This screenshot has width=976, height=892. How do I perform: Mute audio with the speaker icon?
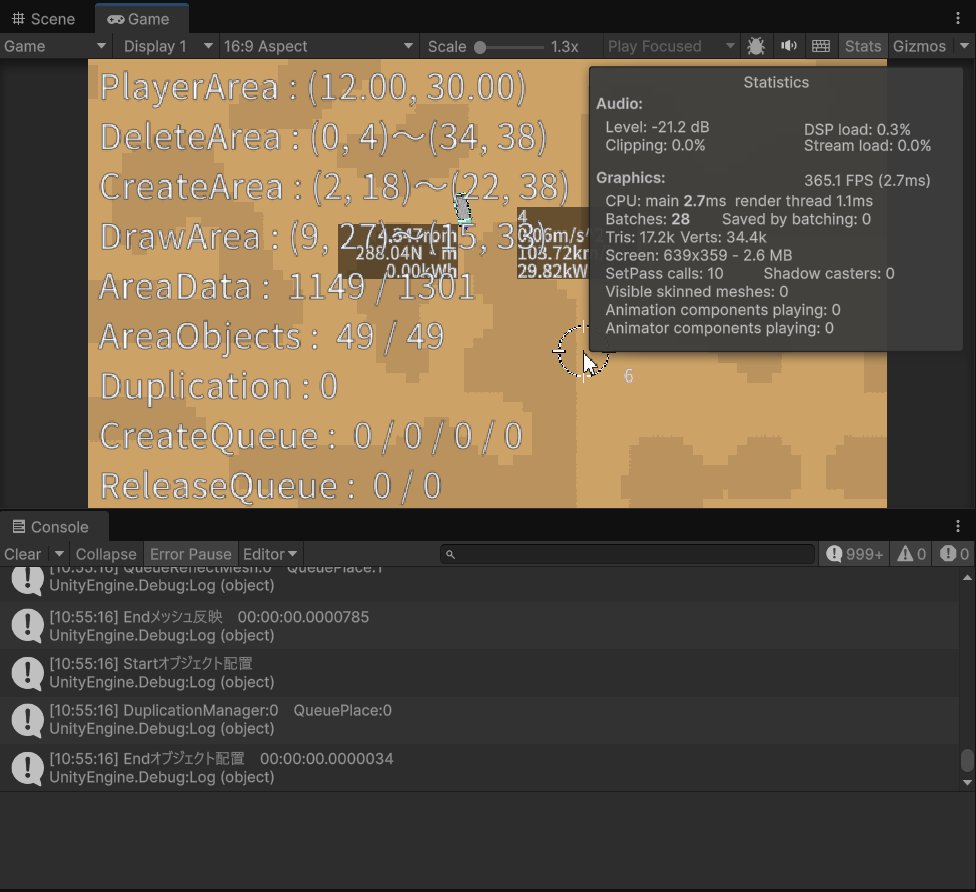(x=789, y=46)
